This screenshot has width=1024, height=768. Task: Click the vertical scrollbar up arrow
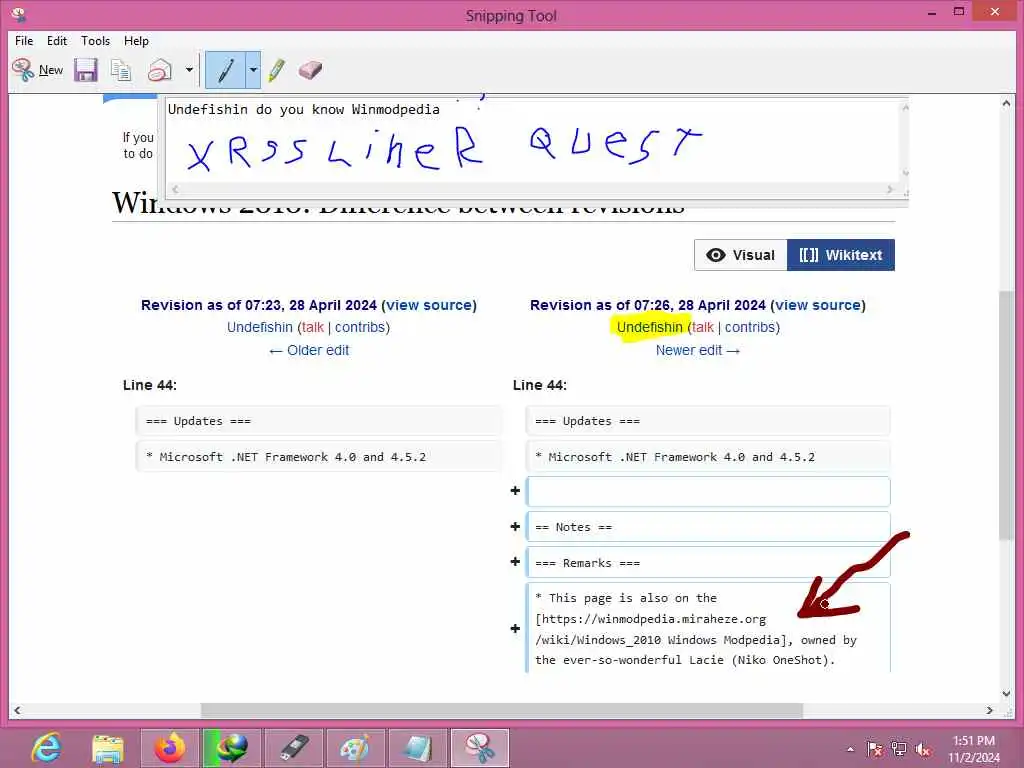1006,103
